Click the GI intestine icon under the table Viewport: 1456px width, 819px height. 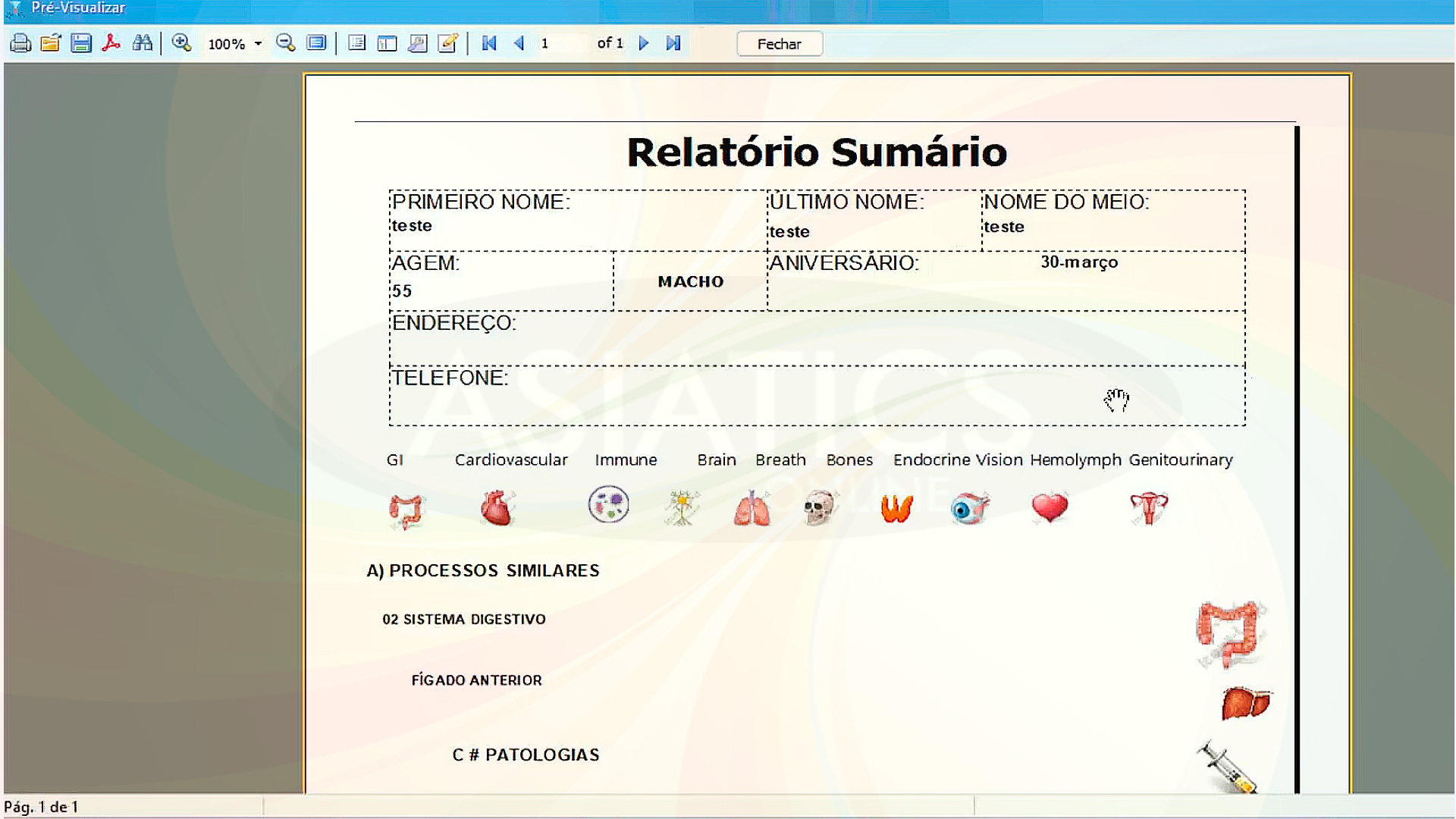point(407,510)
